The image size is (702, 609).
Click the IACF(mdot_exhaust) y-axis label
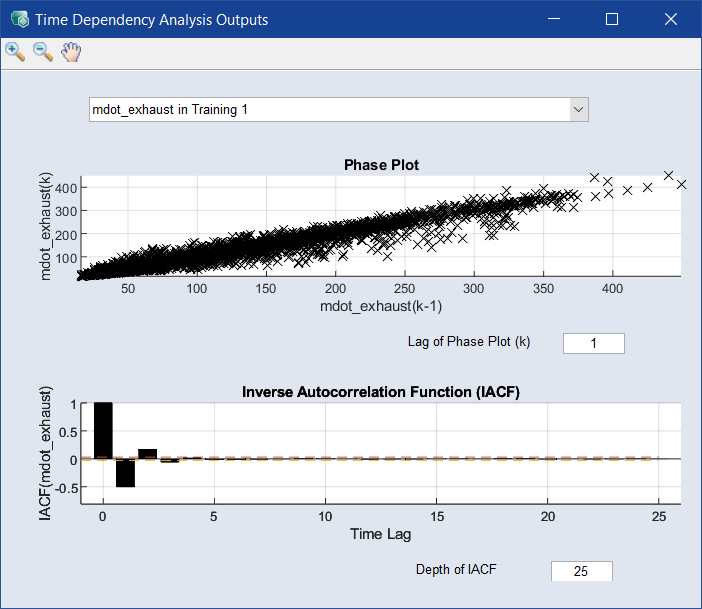pos(44,453)
